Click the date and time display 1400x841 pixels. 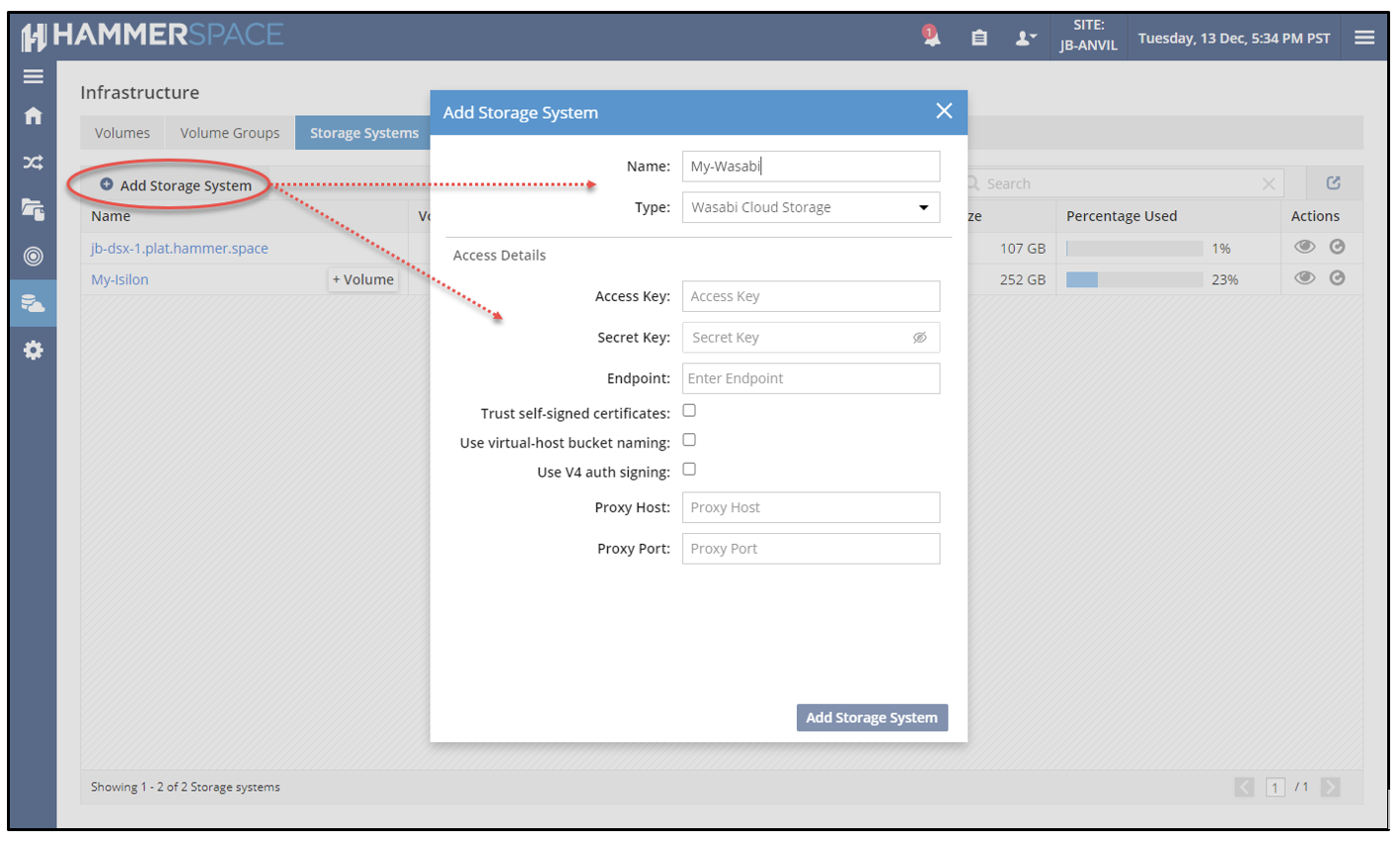[x=1234, y=38]
